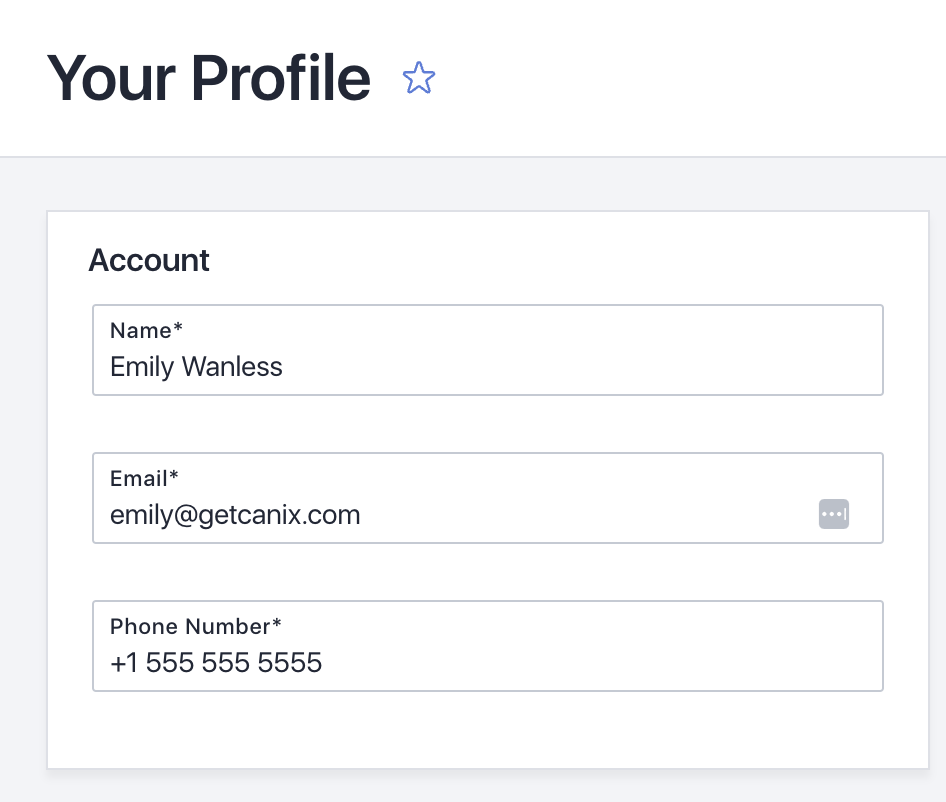Viewport: 946px width, 802px height.
Task: Click blank Account card area below Phone Number
Action: click(487, 728)
